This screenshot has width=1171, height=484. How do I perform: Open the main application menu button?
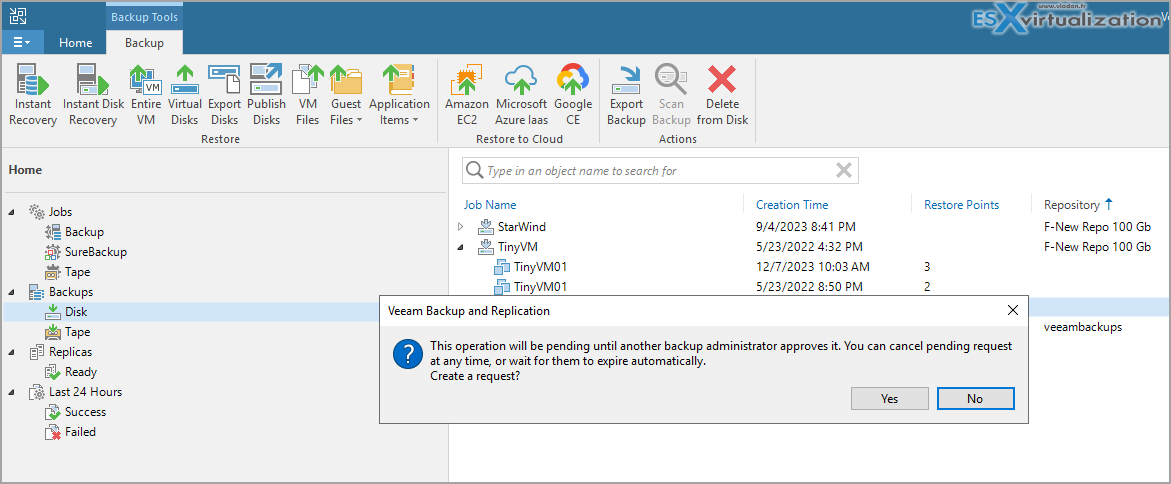[22, 43]
